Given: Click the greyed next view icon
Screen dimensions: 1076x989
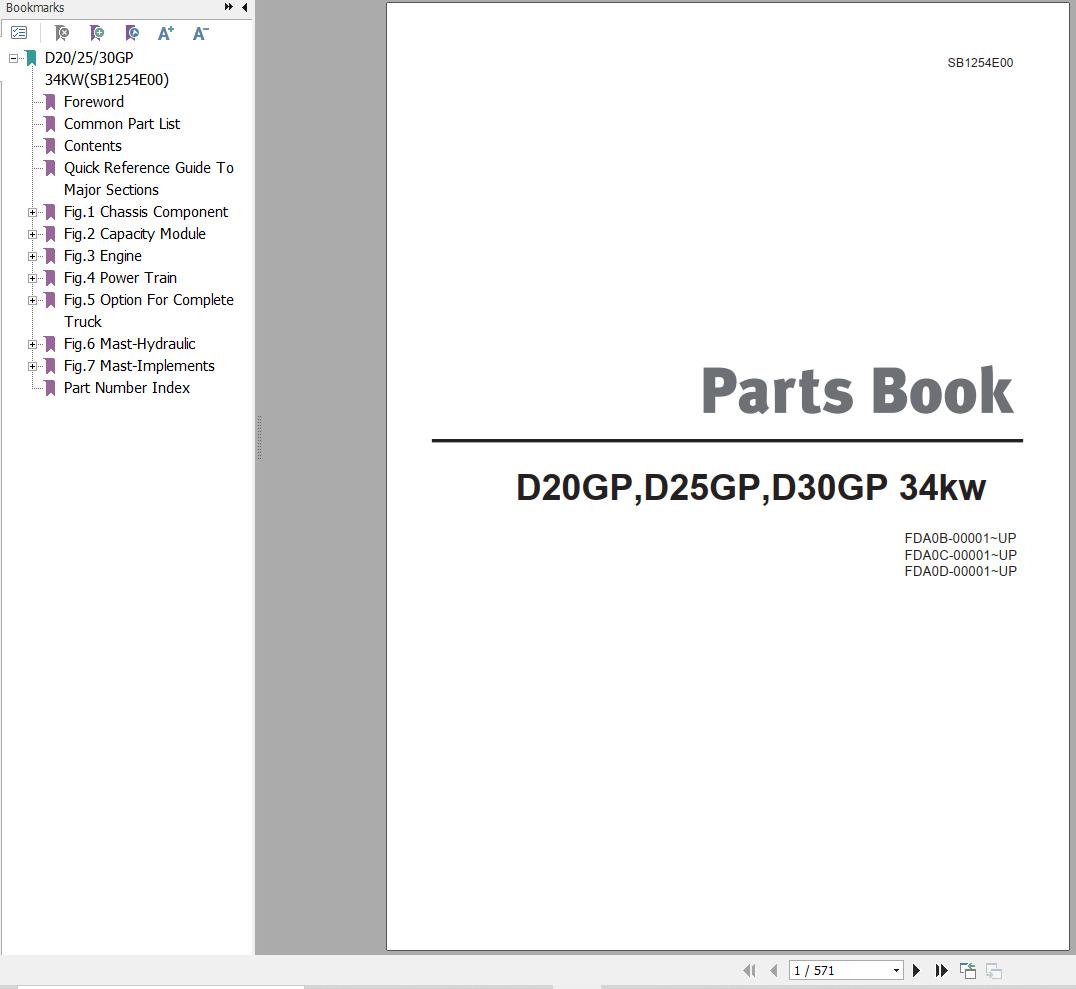Looking at the screenshot, I should (994, 970).
